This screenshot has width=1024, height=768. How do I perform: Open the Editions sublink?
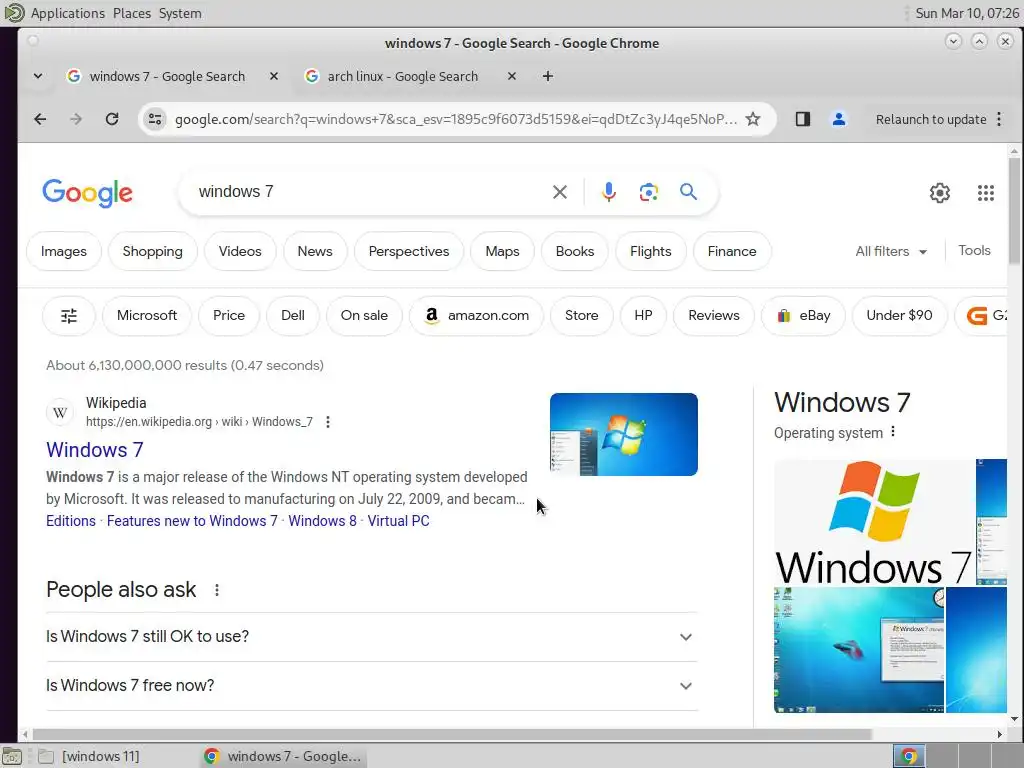click(71, 521)
